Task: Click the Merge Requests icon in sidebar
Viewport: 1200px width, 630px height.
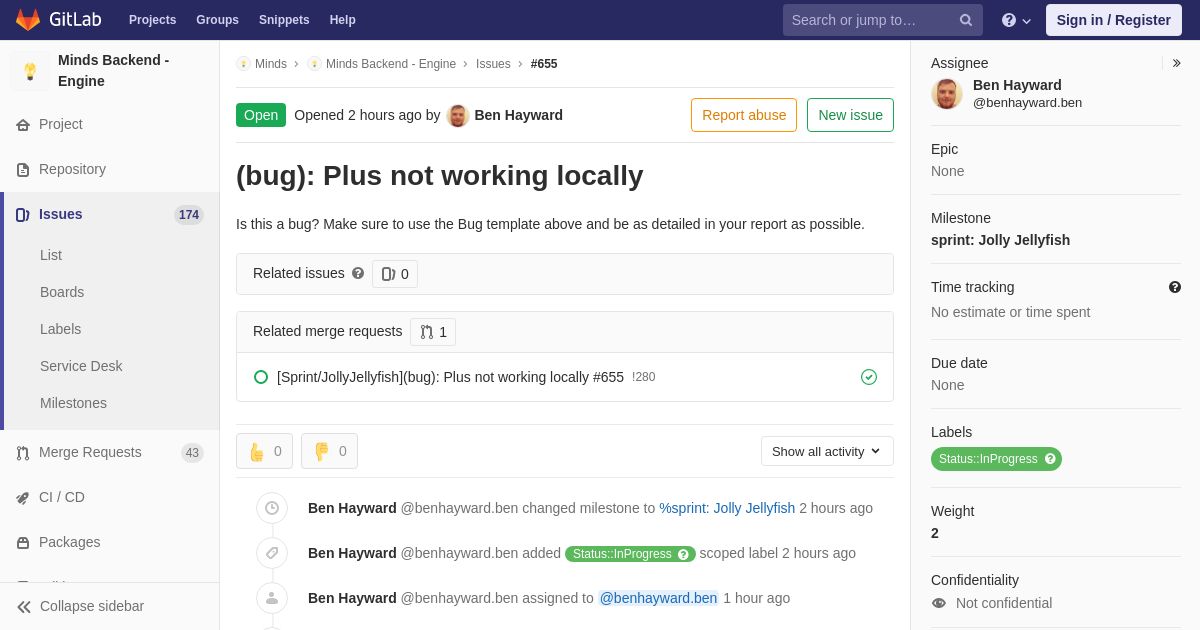Action: click(23, 453)
